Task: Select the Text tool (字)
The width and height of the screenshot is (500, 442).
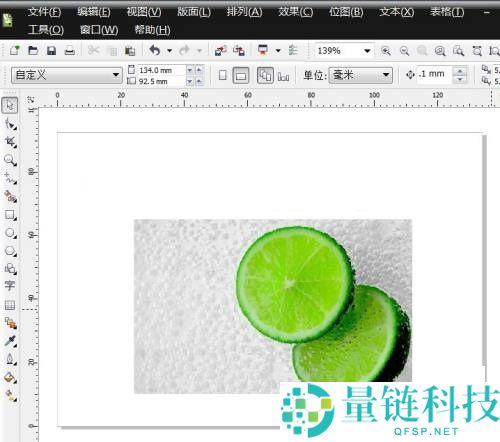Action: 10,286
